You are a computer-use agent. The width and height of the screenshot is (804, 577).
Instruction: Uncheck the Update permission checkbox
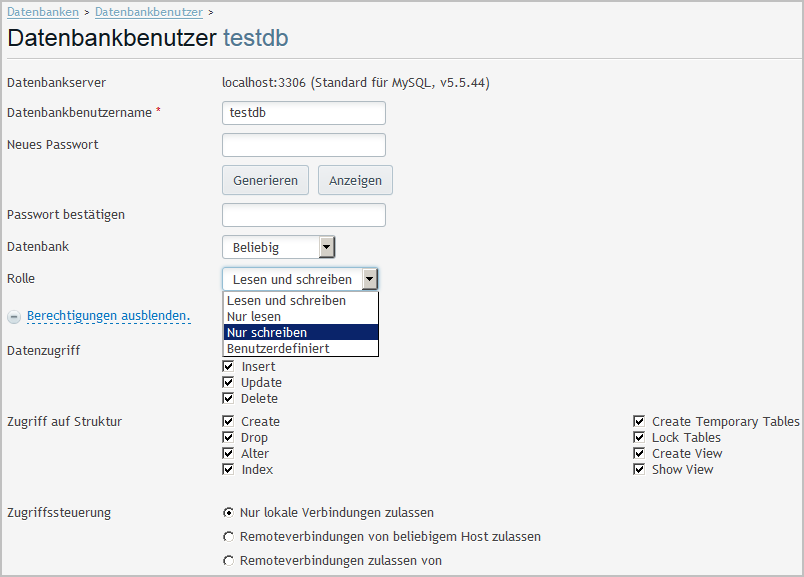pos(228,382)
